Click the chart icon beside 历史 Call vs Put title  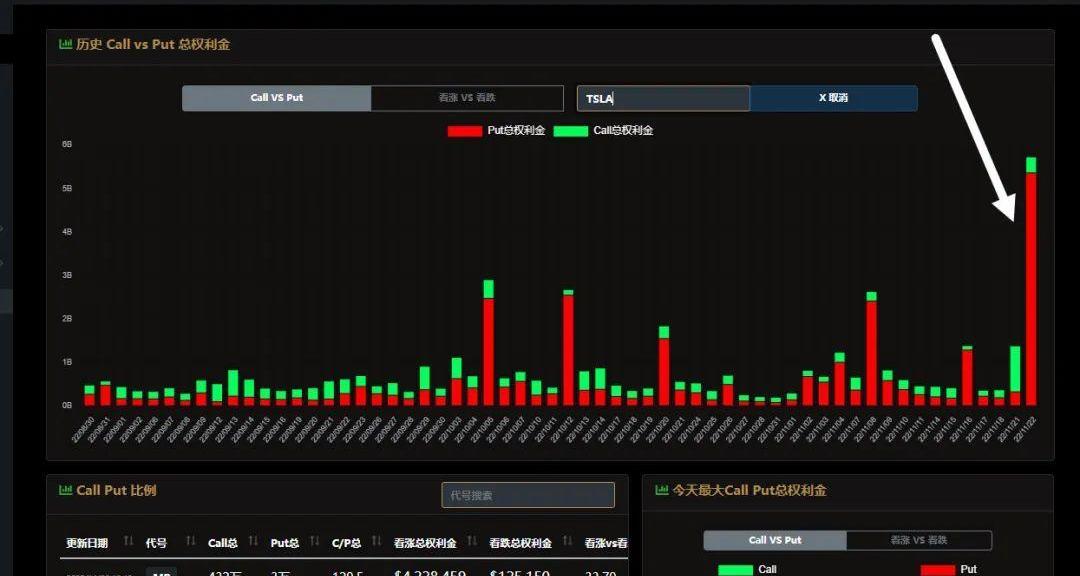coord(65,44)
